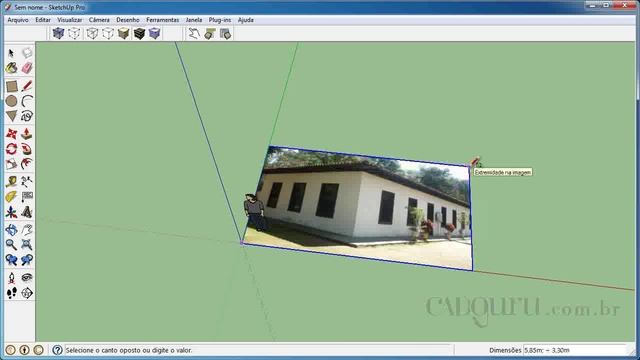Pick the Dimension tool
This screenshot has height=360, width=640.
click(27, 181)
